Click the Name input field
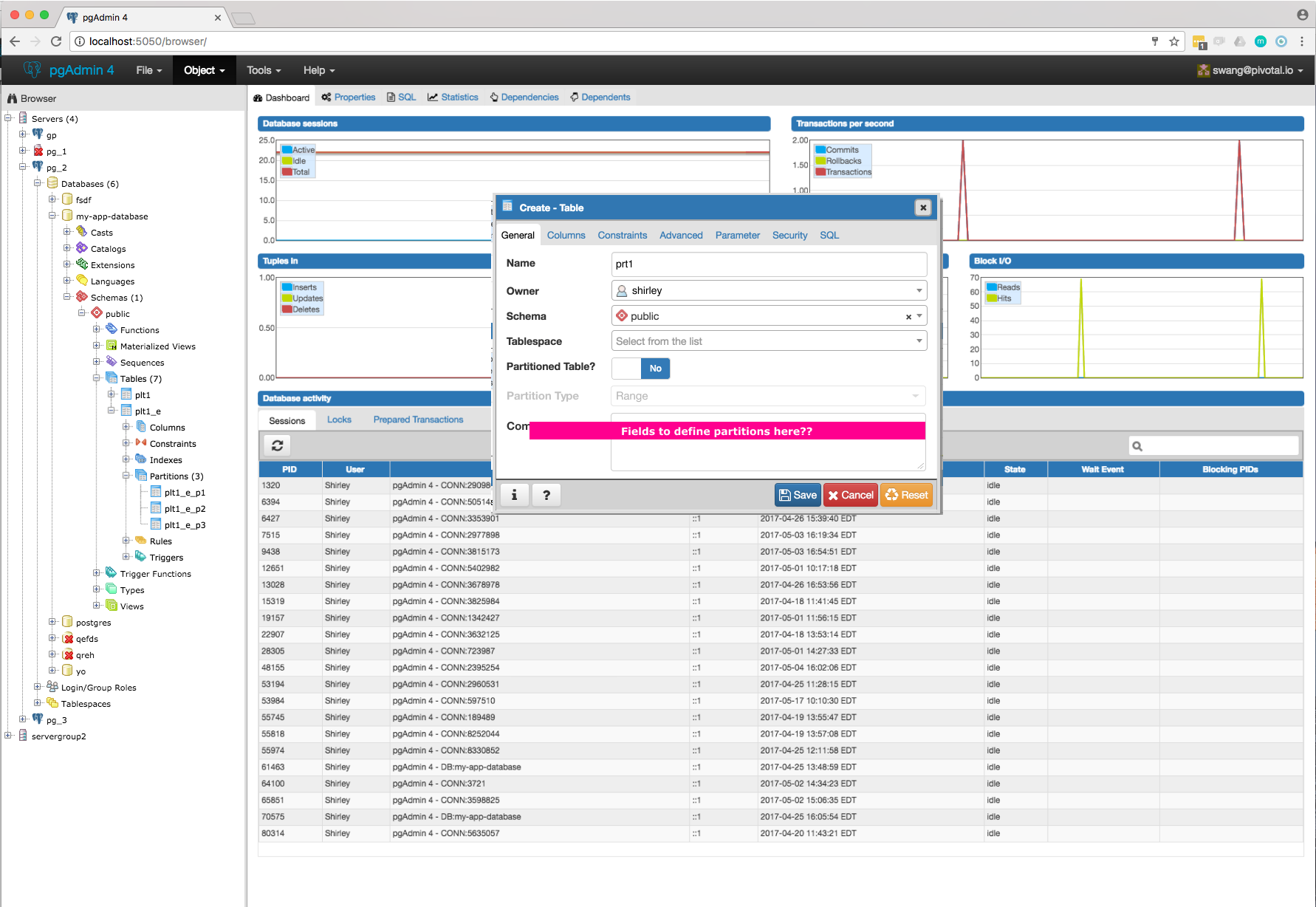Viewport: 1316px width, 907px height. 769,264
